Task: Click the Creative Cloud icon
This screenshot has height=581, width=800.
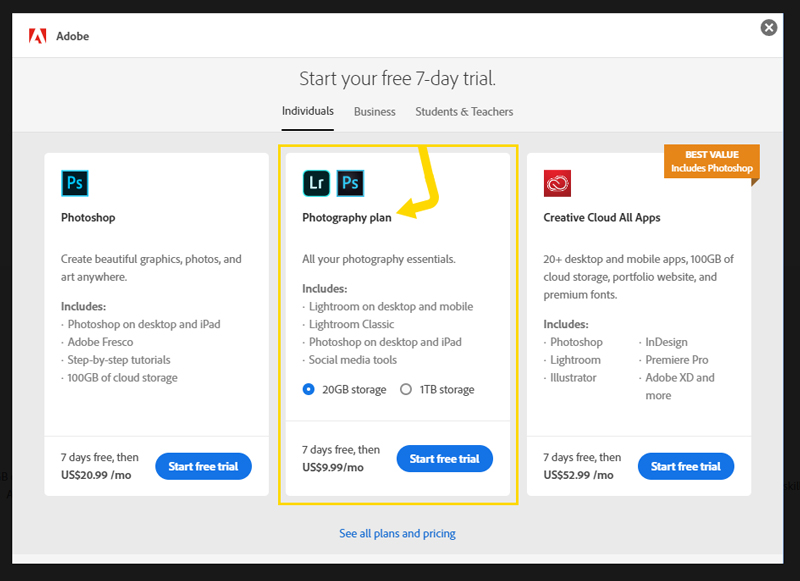Action: 557,183
